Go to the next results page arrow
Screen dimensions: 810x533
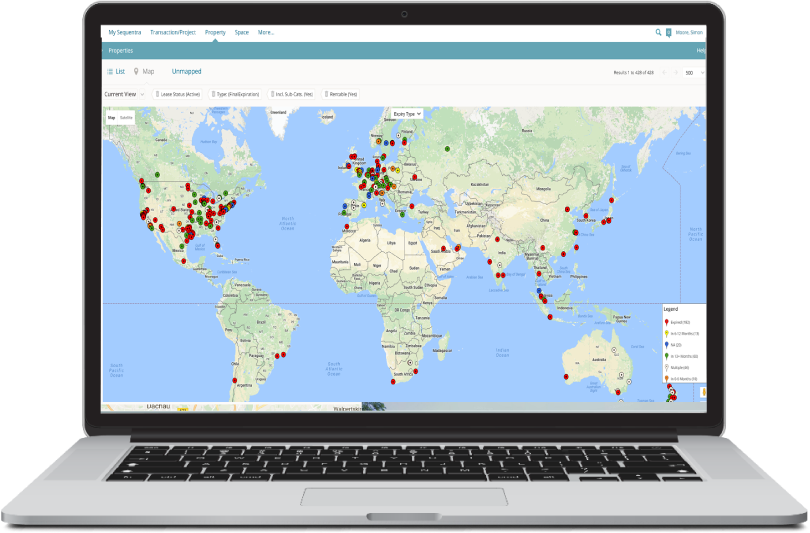[x=676, y=73]
